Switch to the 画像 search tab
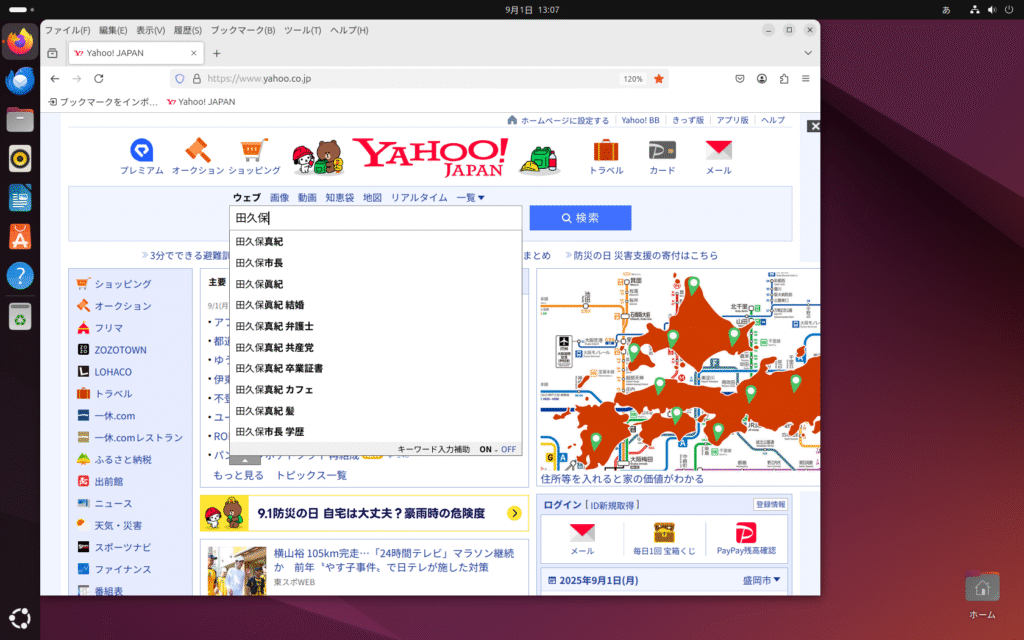Image resolution: width=1024 pixels, height=640 pixels. [x=280, y=197]
